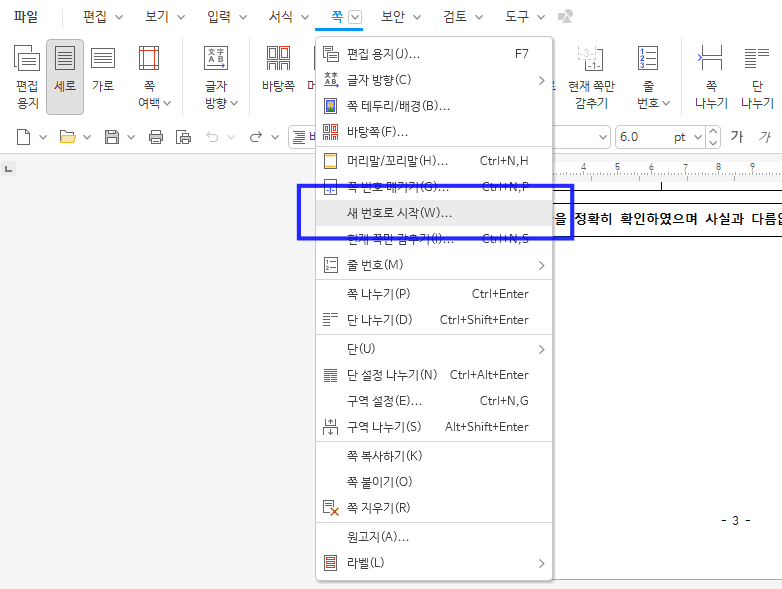Increase font size with up stepper

tap(713, 132)
